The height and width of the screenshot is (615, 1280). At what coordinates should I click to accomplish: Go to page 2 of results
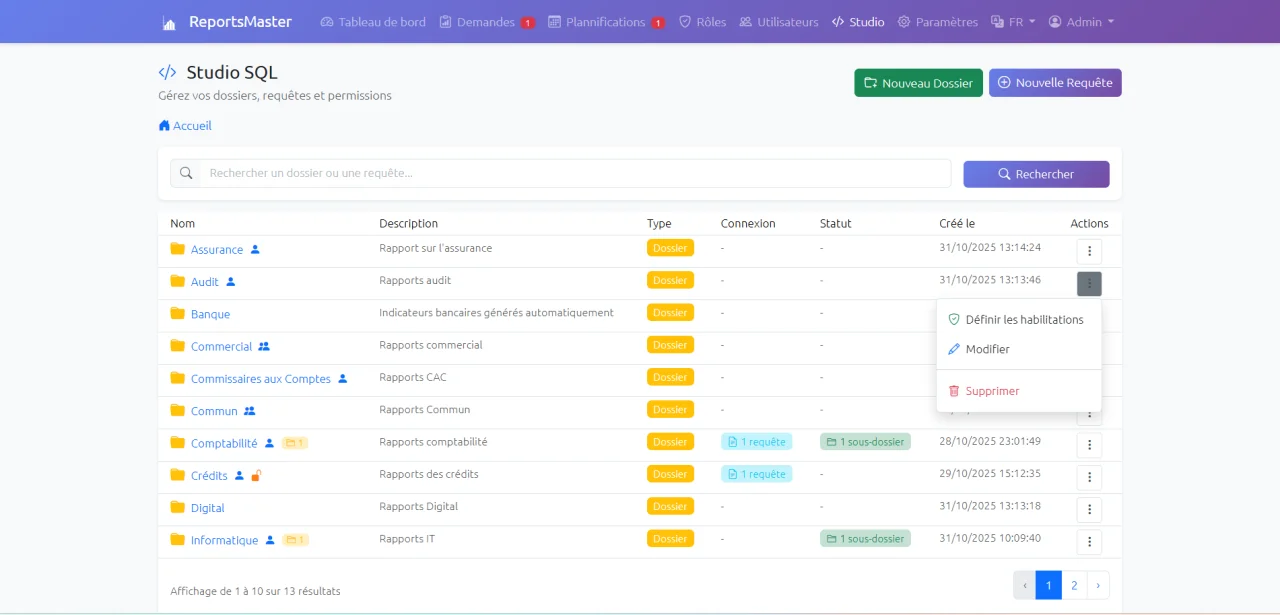click(x=1074, y=585)
